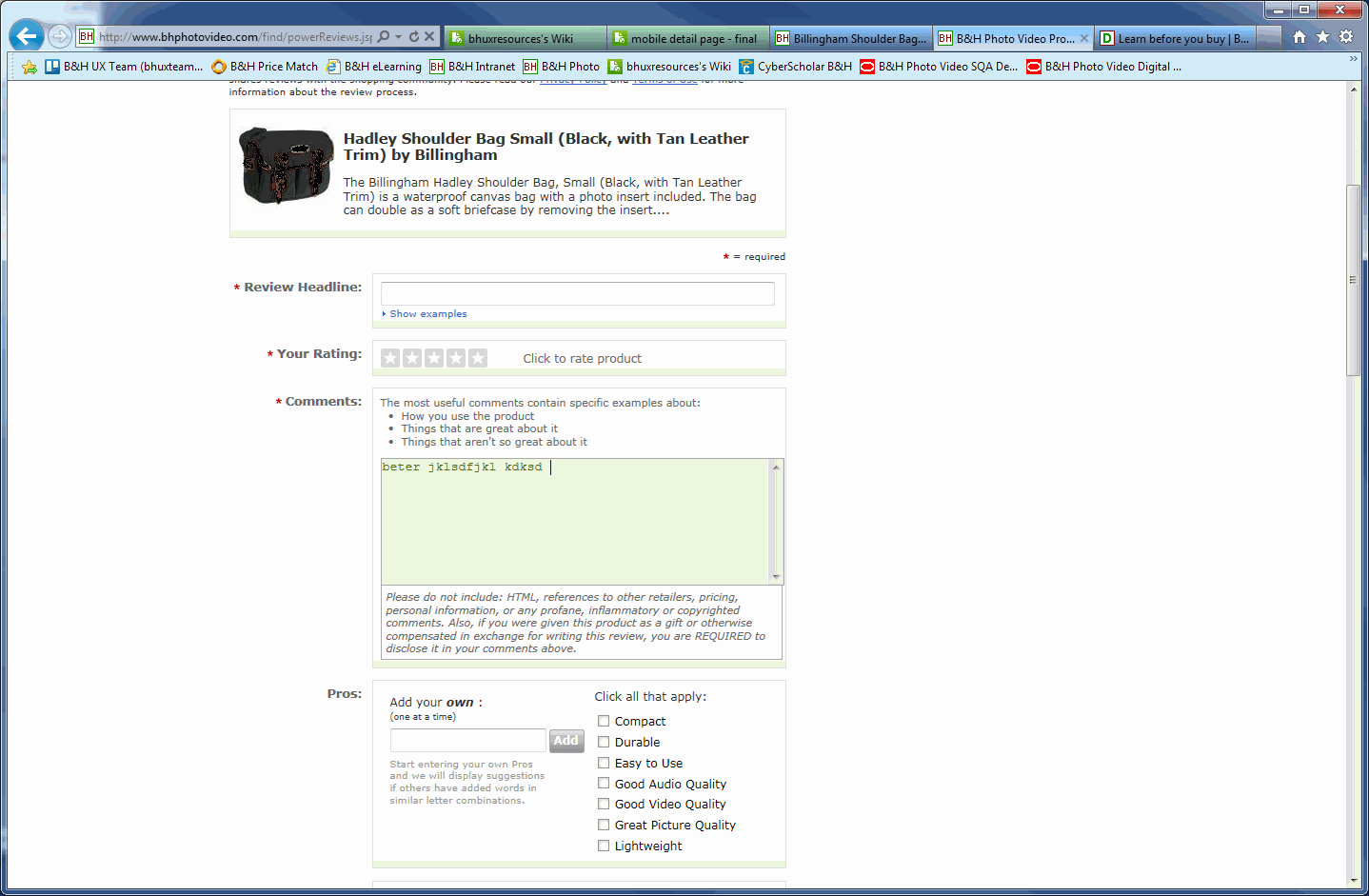Click page scrollbar up arrow
The height and width of the screenshot is (896, 1369).
(x=1354, y=89)
